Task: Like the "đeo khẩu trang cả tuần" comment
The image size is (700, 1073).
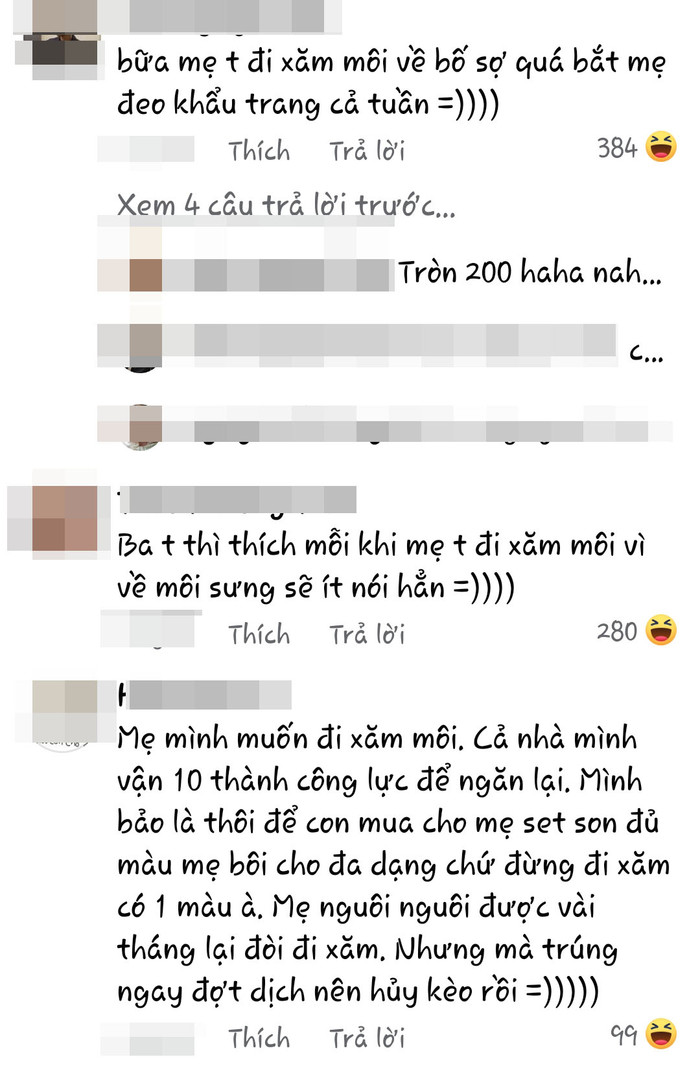Action: tap(259, 151)
